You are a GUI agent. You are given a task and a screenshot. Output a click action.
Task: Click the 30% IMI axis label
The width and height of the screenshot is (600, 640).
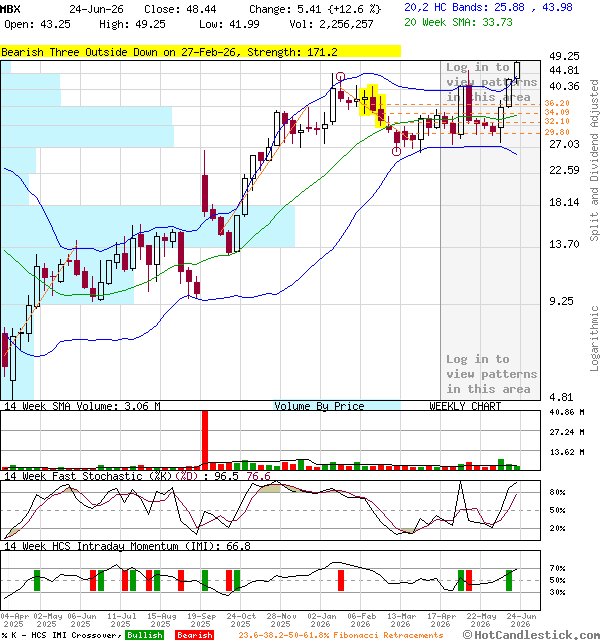[558, 592]
